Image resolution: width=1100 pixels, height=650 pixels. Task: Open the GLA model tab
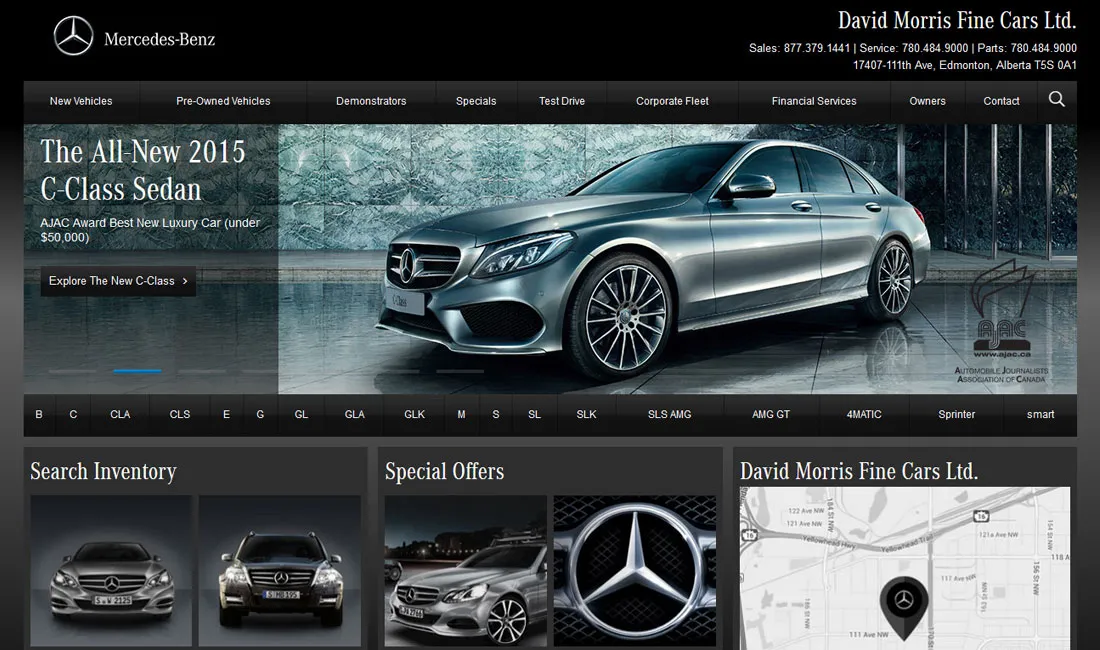[x=354, y=414]
